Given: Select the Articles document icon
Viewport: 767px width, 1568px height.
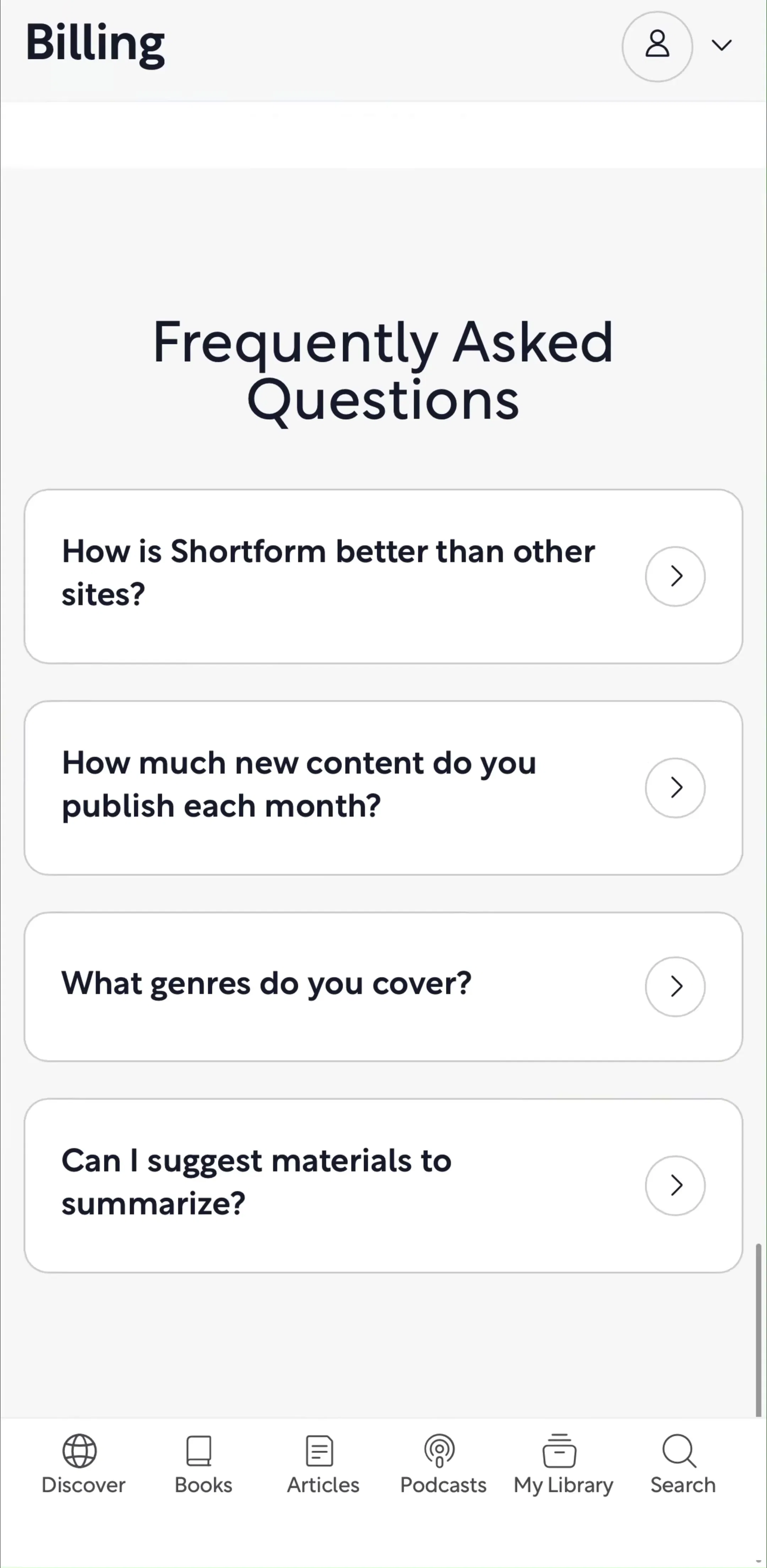Looking at the screenshot, I should pos(320,1450).
